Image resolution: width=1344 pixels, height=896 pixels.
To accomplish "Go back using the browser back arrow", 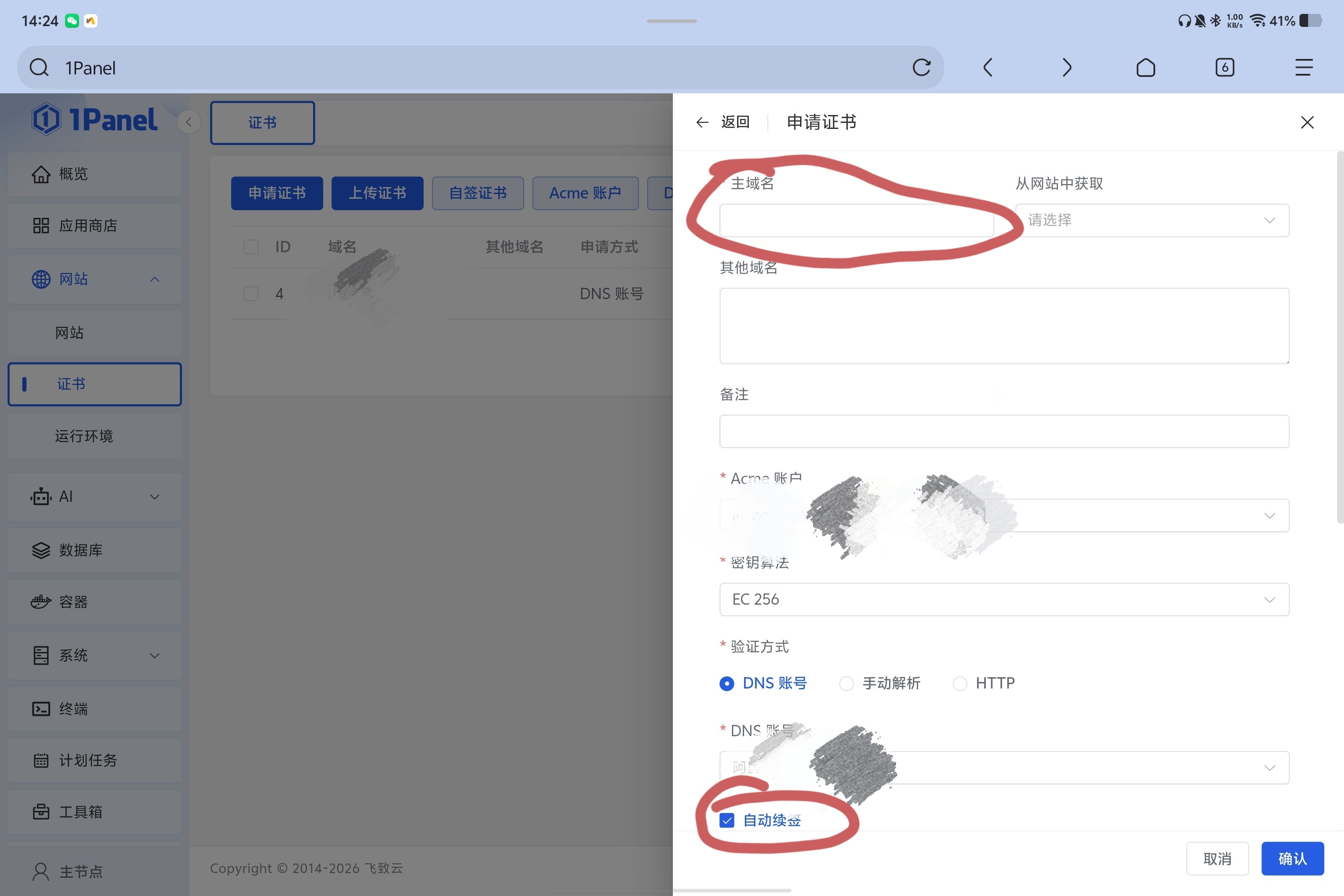I will (988, 67).
